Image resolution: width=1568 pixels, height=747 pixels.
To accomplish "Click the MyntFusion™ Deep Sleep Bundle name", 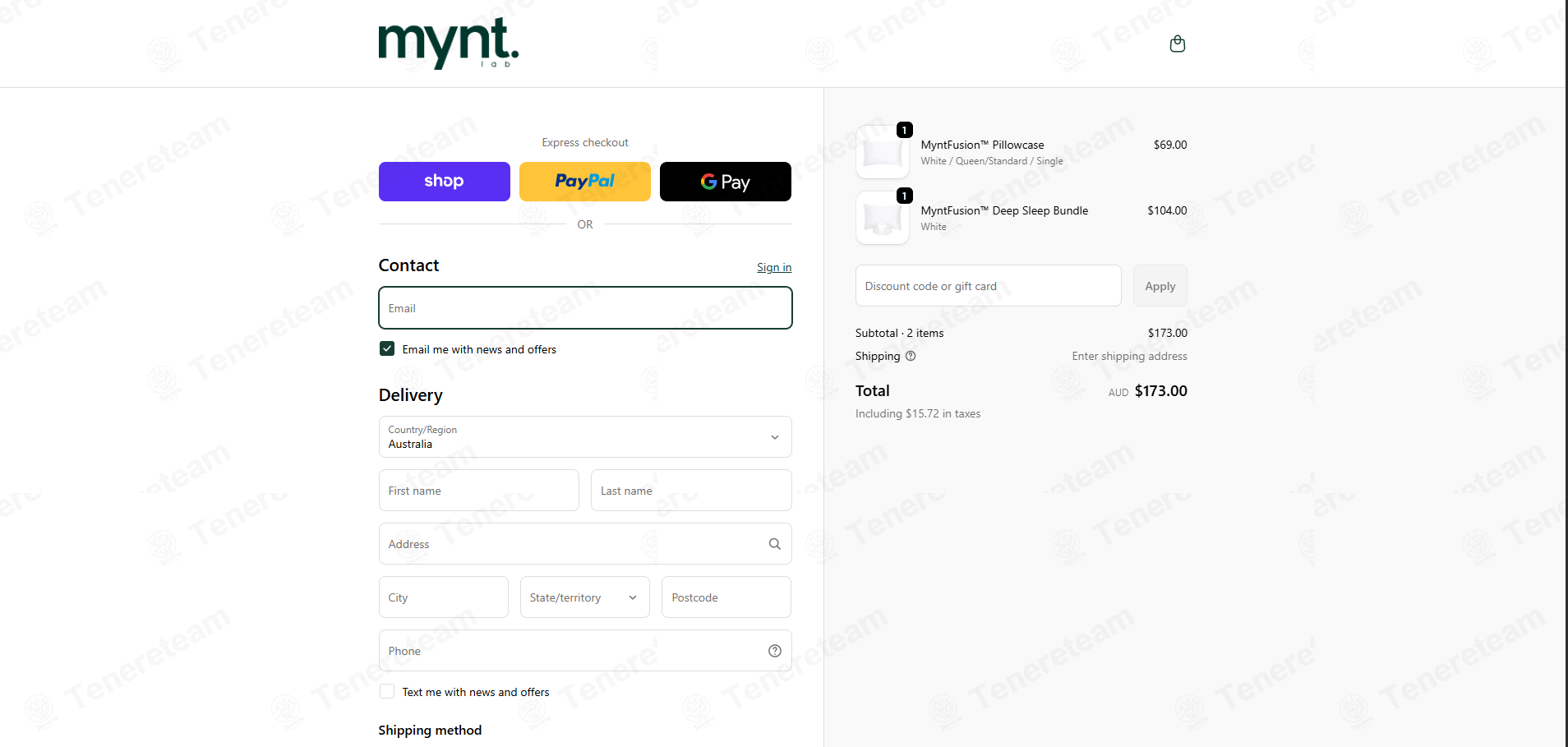I will [x=1004, y=210].
